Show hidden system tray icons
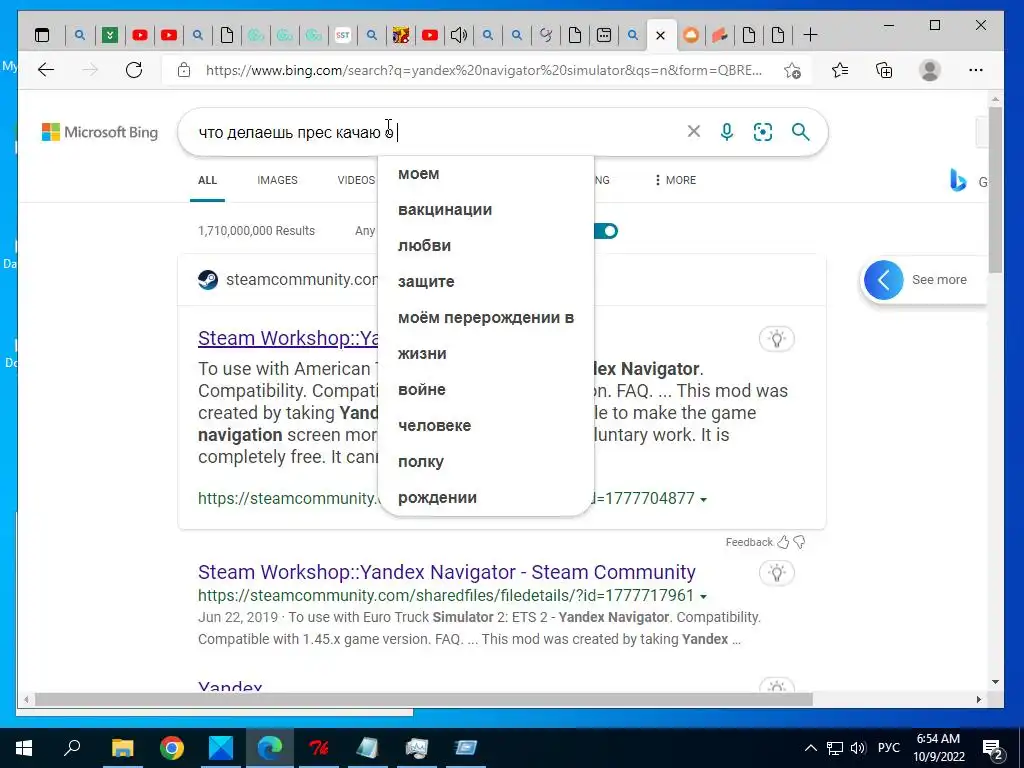This screenshot has height=768, width=1024. point(810,748)
